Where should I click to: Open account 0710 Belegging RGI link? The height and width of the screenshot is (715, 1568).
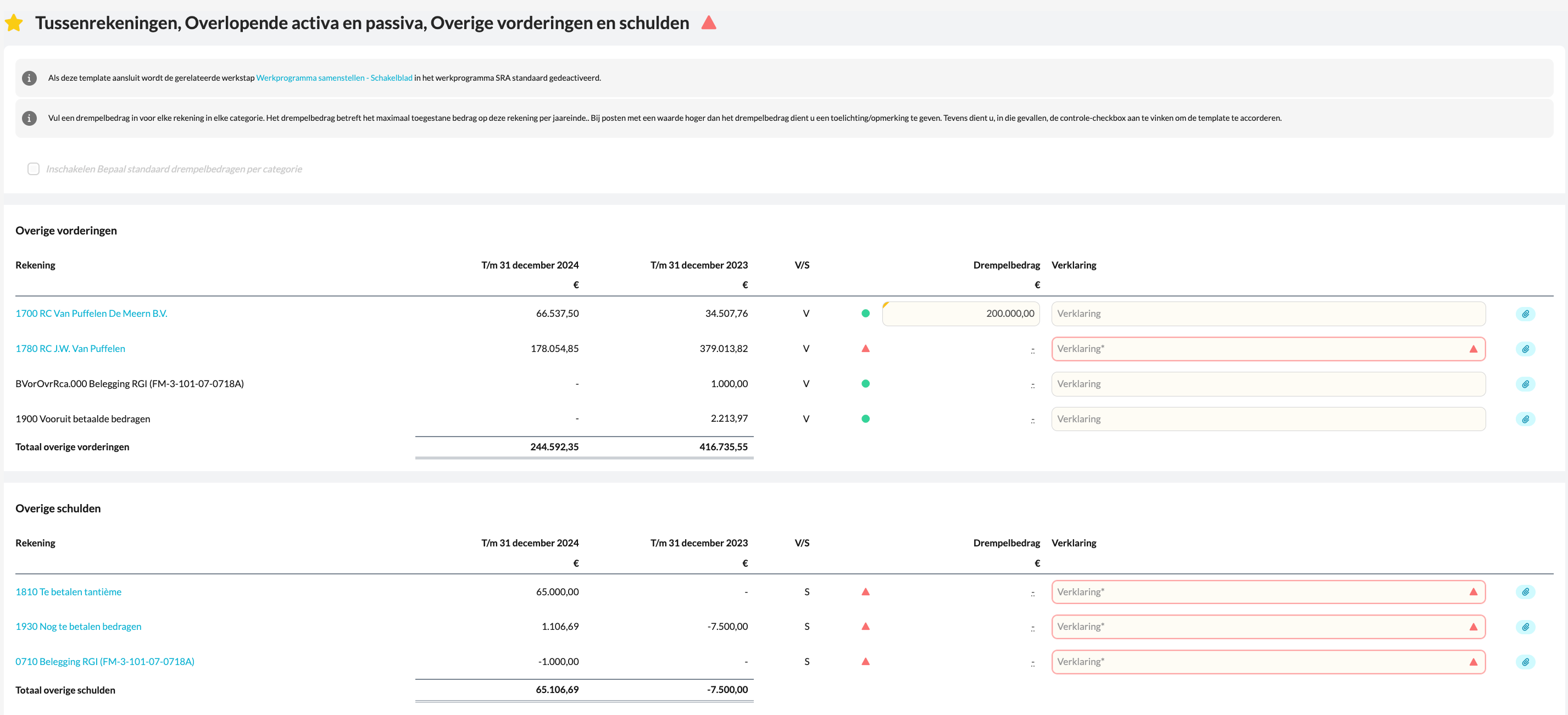click(105, 661)
